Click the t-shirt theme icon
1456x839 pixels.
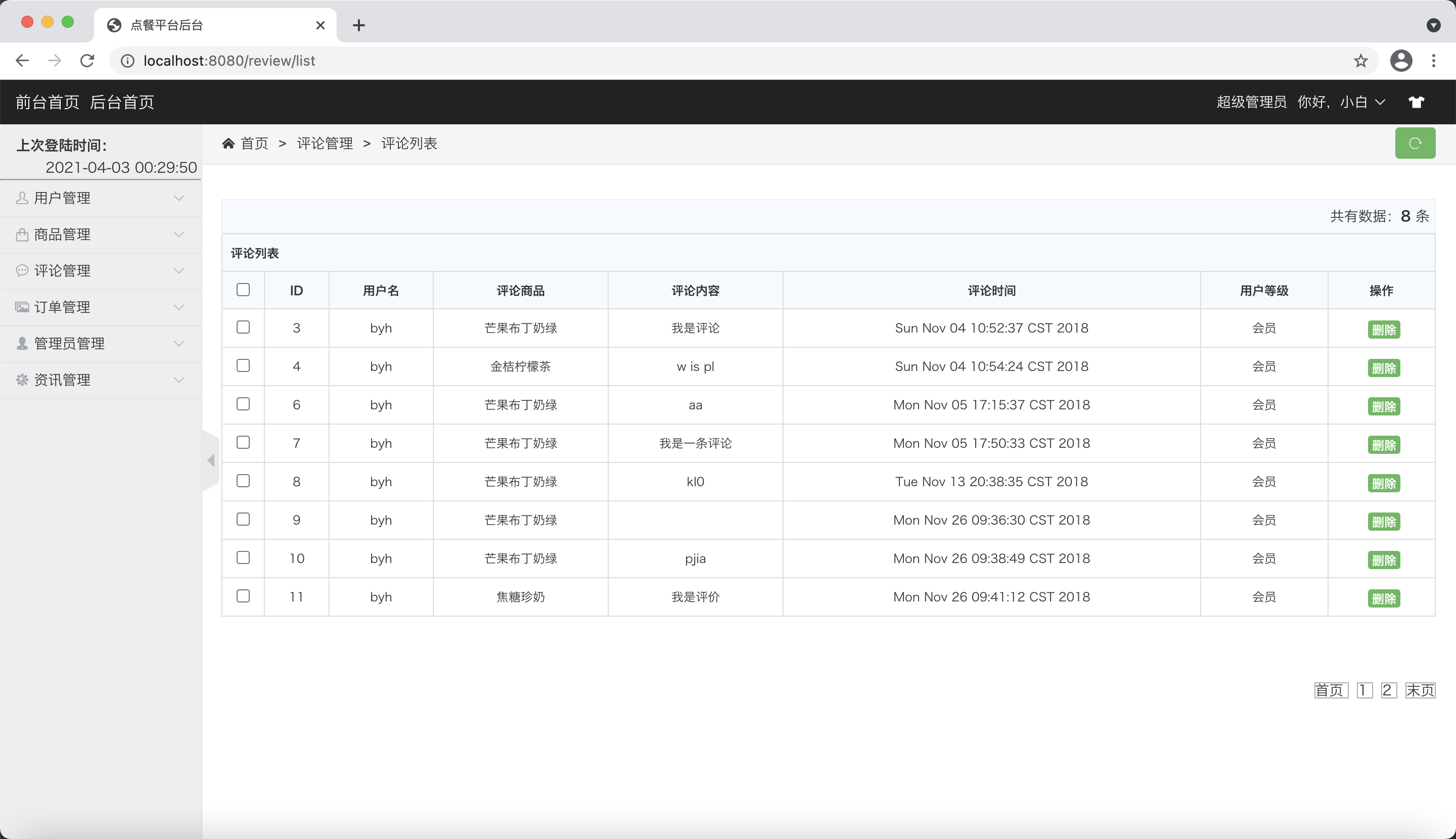(x=1416, y=102)
